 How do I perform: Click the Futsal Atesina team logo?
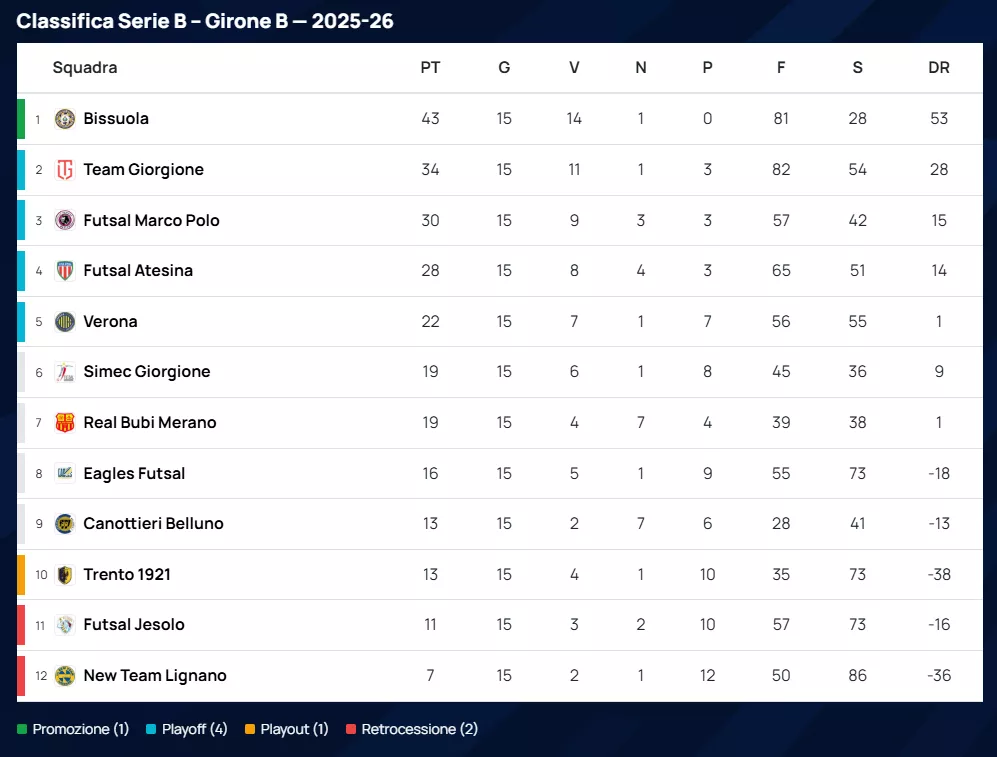point(65,271)
